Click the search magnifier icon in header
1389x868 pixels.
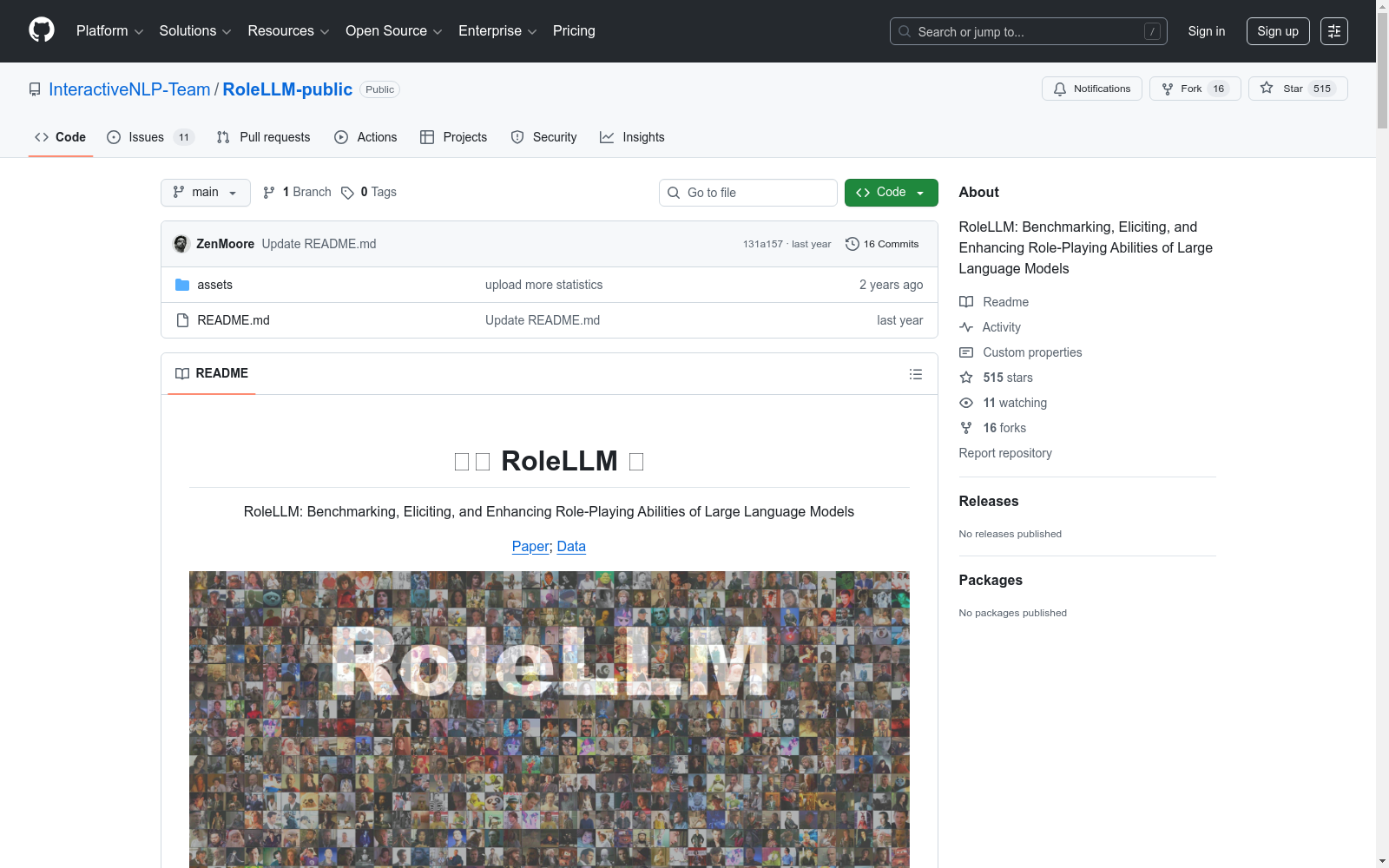[905, 31]
